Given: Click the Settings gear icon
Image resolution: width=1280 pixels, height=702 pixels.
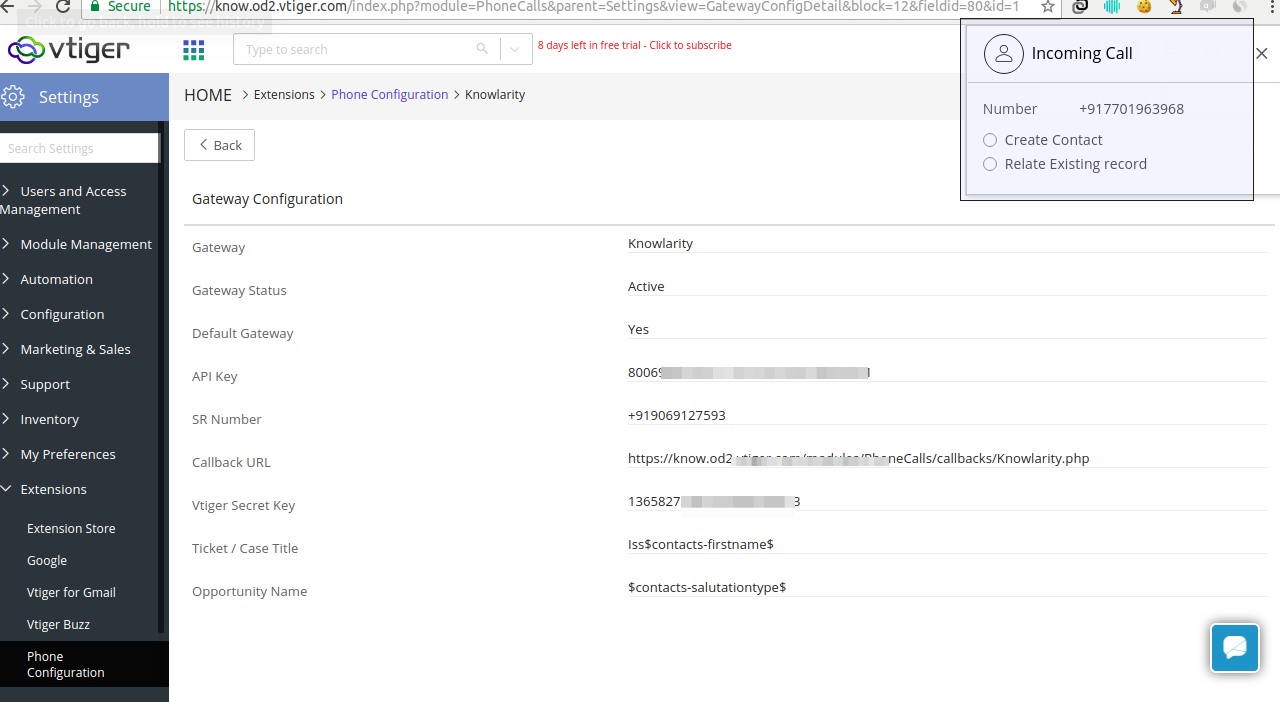Looking at the screenshot, I should [13, 97].
